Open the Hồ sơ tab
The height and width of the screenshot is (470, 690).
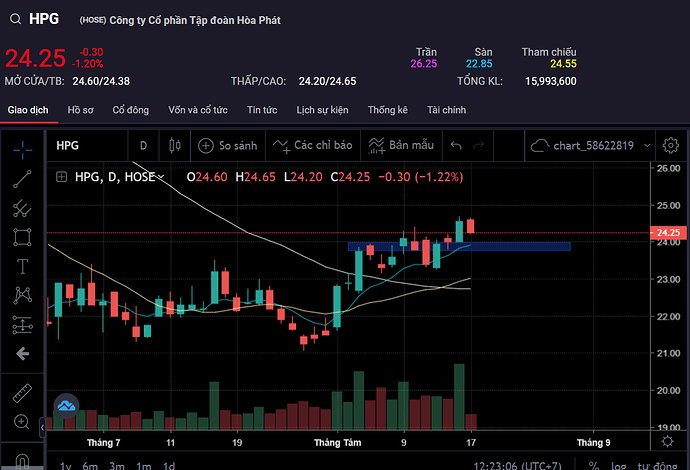(x=81, y=110)
